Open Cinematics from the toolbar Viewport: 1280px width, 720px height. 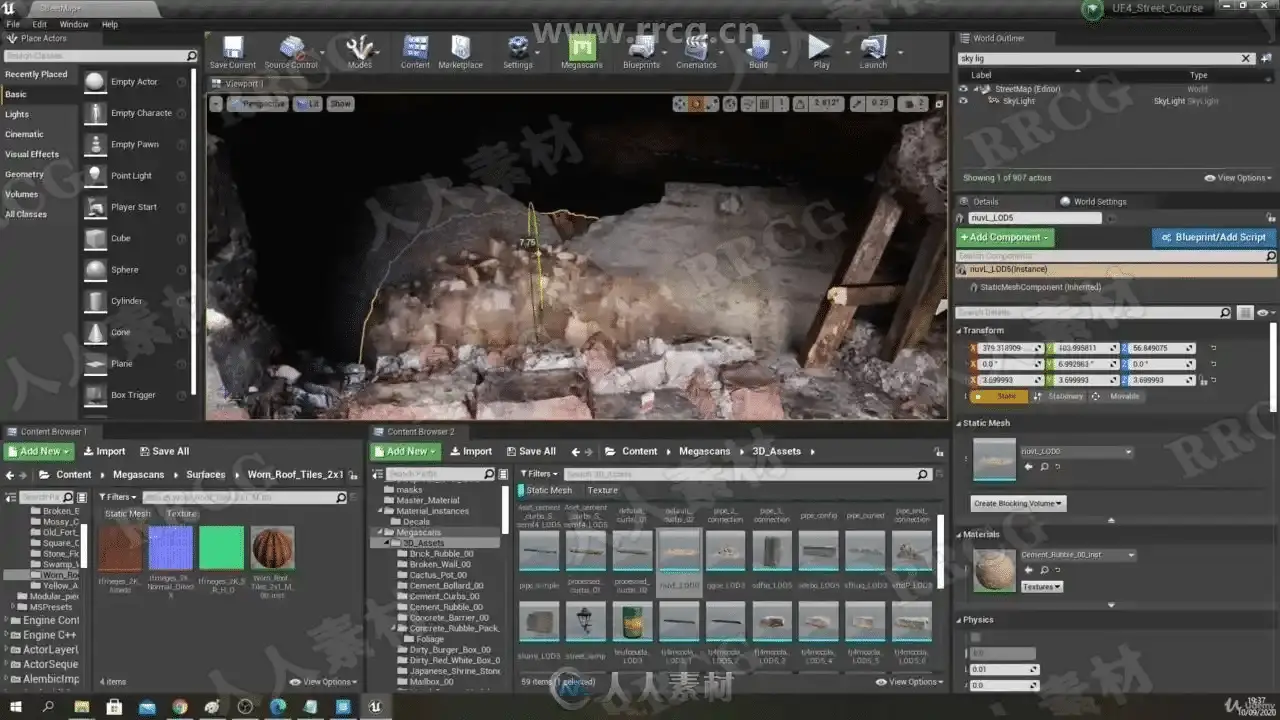[695, 48]
